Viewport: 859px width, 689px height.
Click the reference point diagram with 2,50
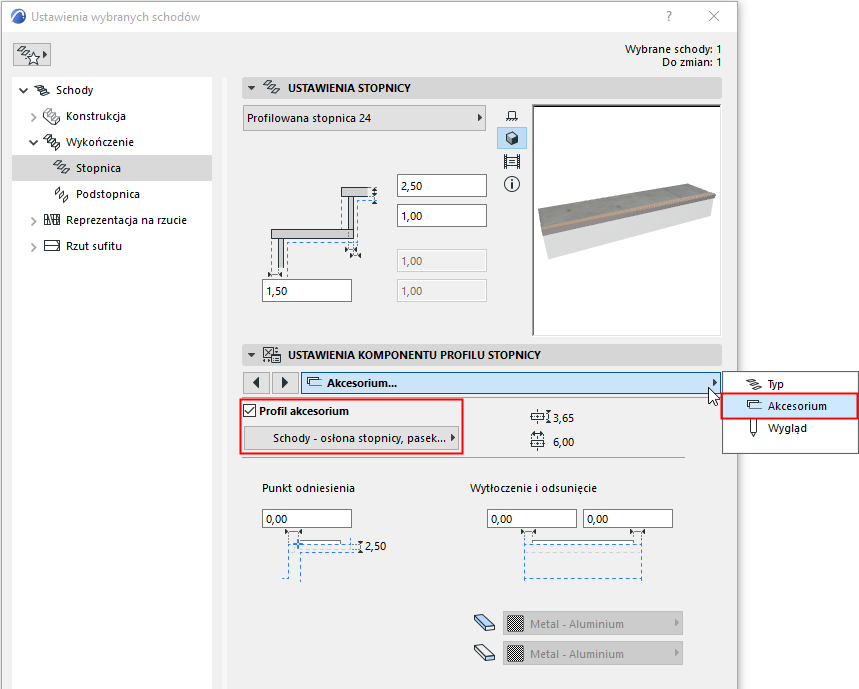point(333,555)
